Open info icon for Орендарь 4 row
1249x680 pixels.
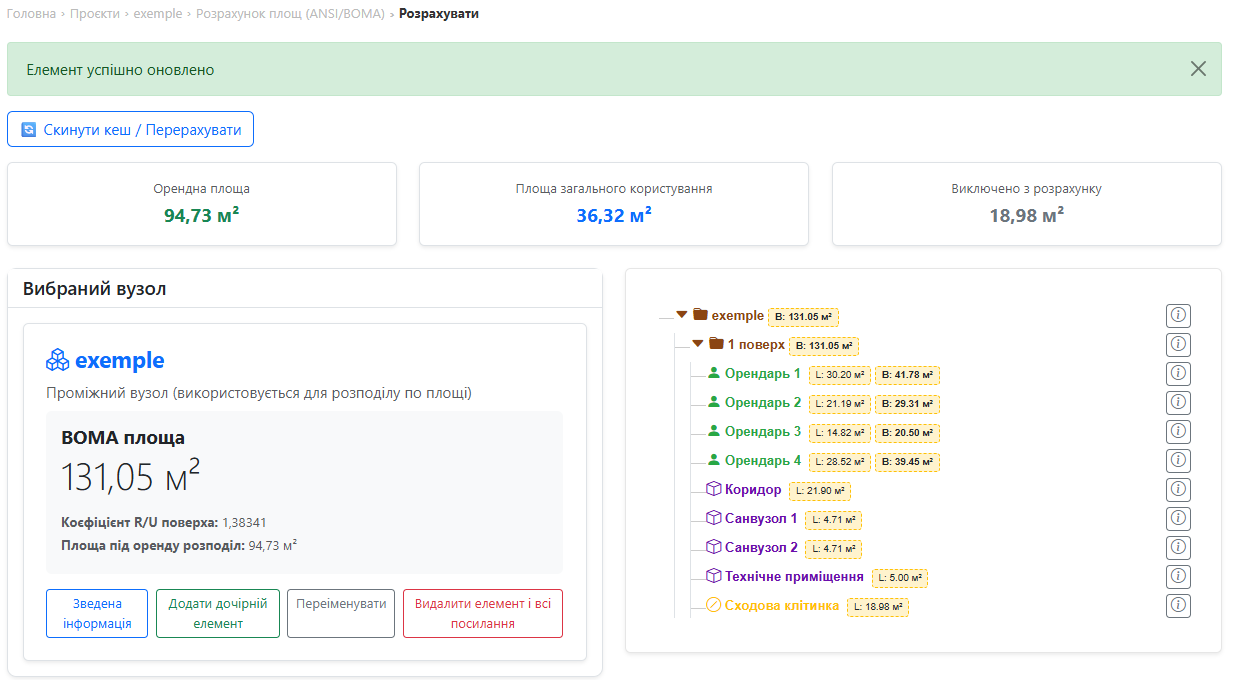(x=1178, y=461)
